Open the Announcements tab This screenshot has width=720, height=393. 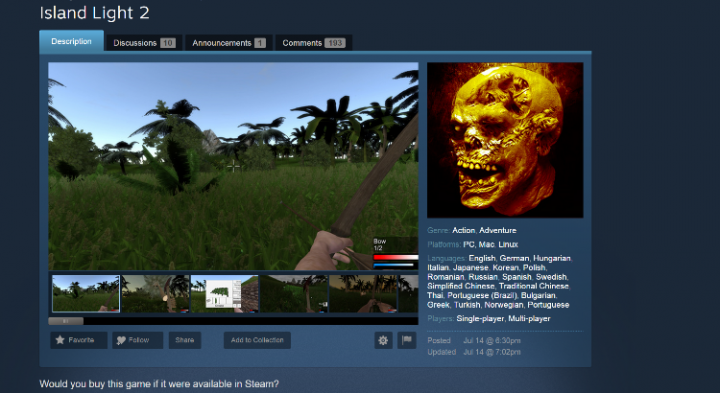click(x=229, y=43)
